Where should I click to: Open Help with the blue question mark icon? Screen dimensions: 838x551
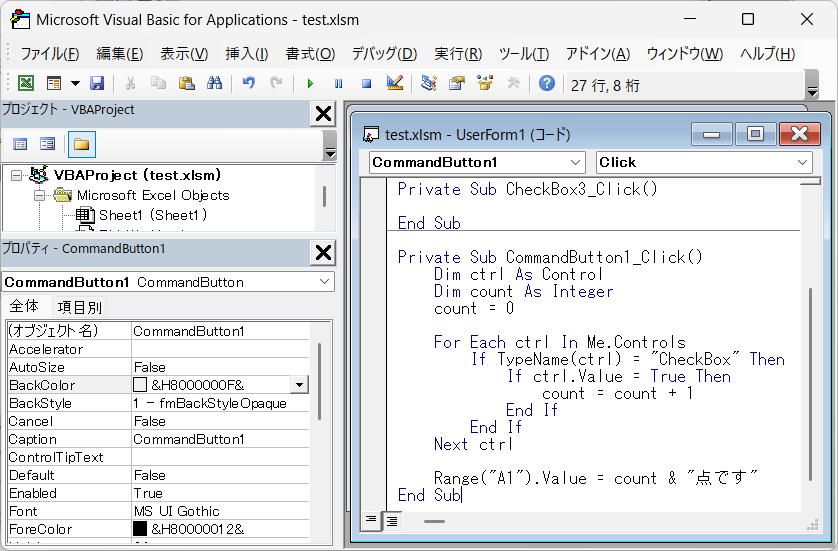(547, 83)
